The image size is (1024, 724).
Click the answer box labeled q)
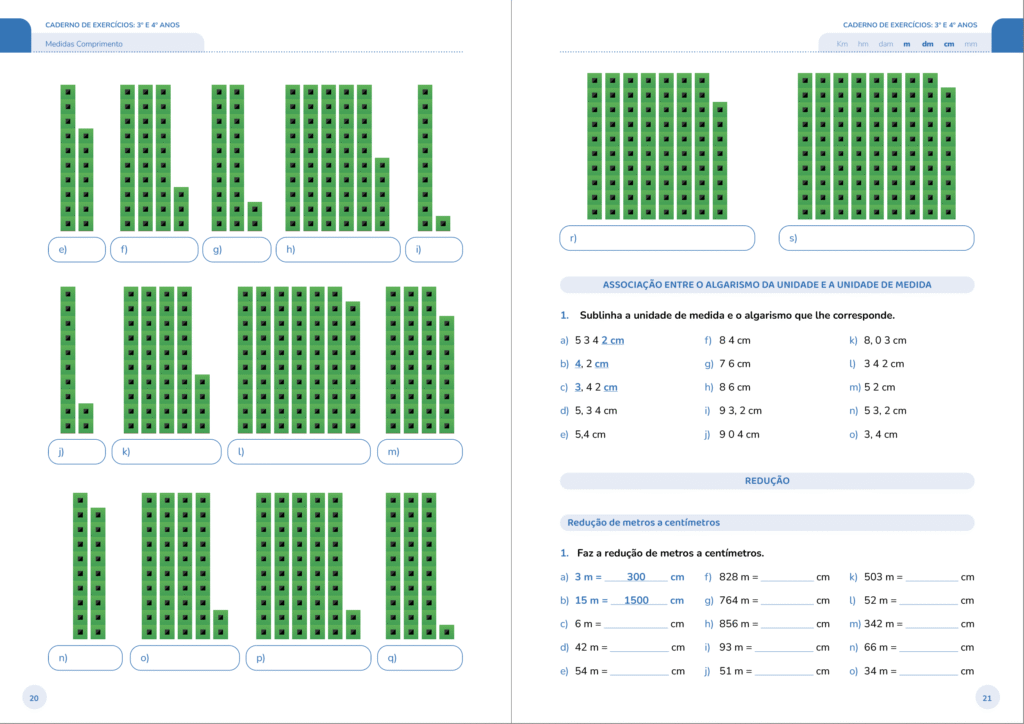coord(419,658)
